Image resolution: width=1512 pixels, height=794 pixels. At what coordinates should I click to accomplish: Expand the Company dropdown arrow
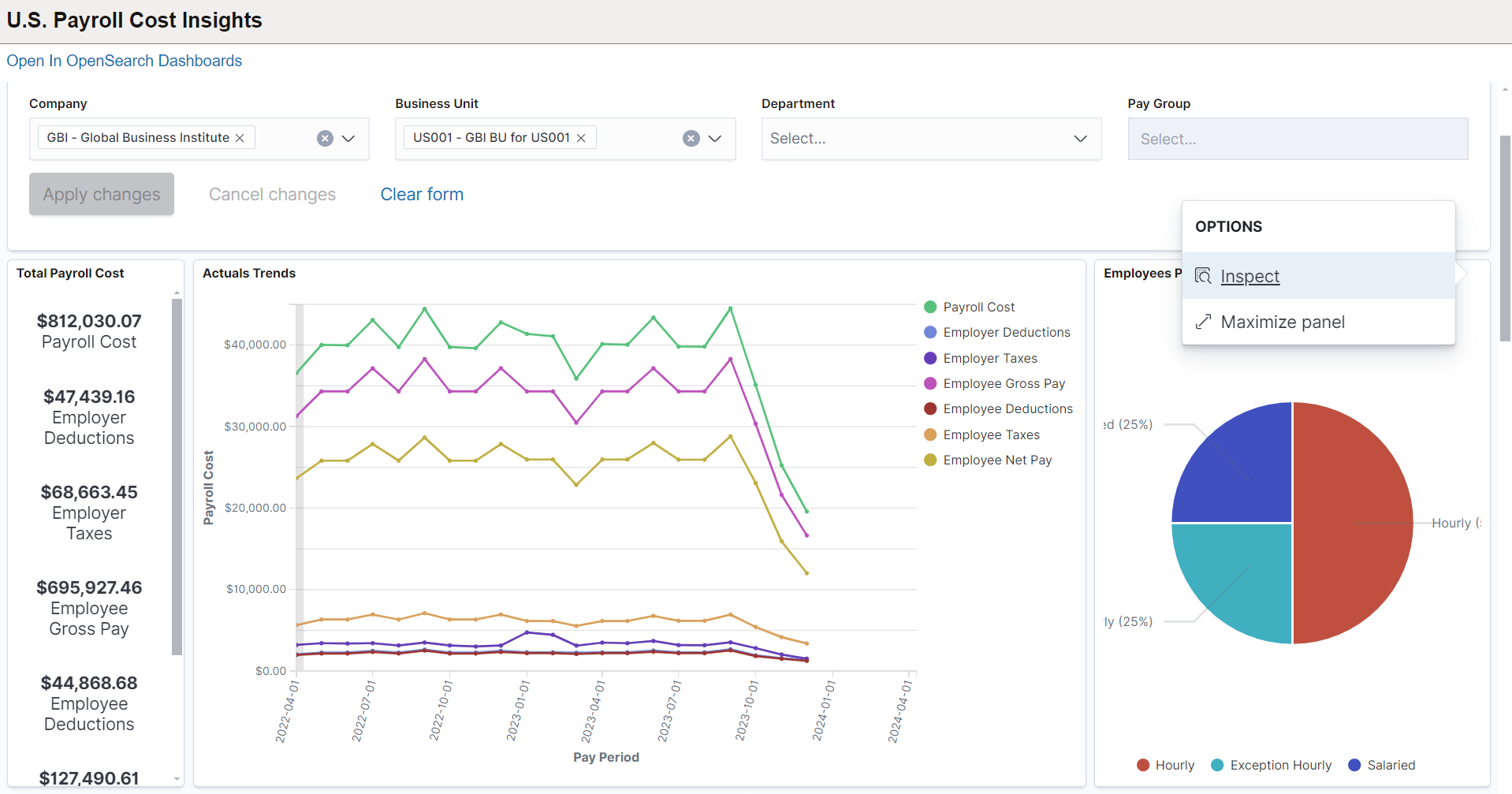tap(348, 138)
